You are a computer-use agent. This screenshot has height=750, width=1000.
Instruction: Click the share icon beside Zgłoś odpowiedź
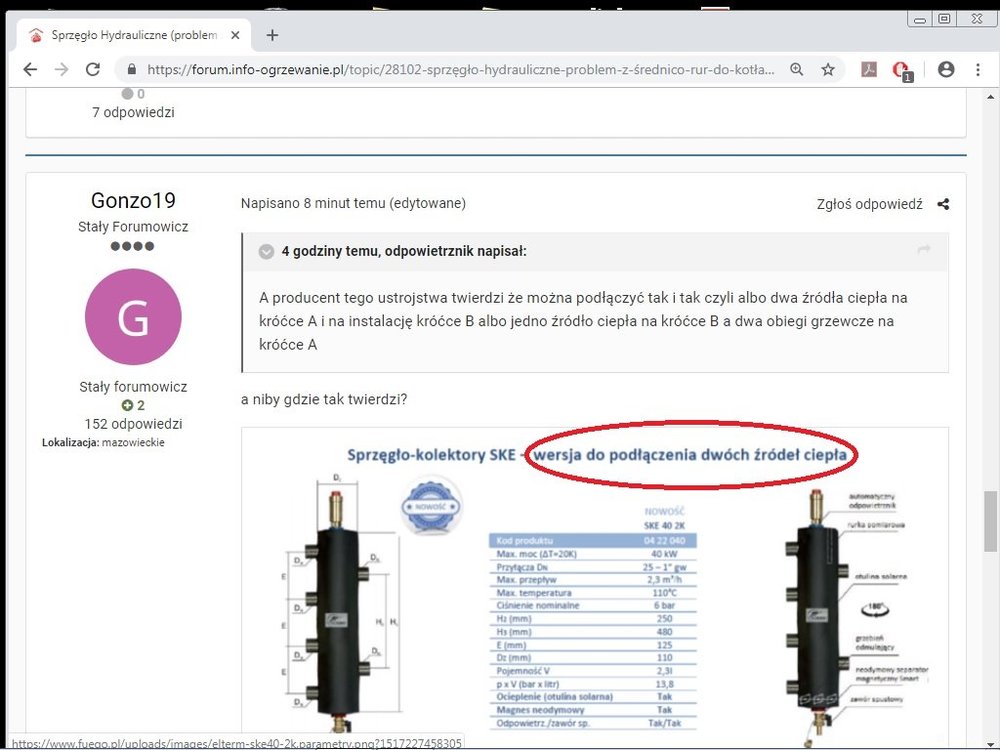pos(943,204)
